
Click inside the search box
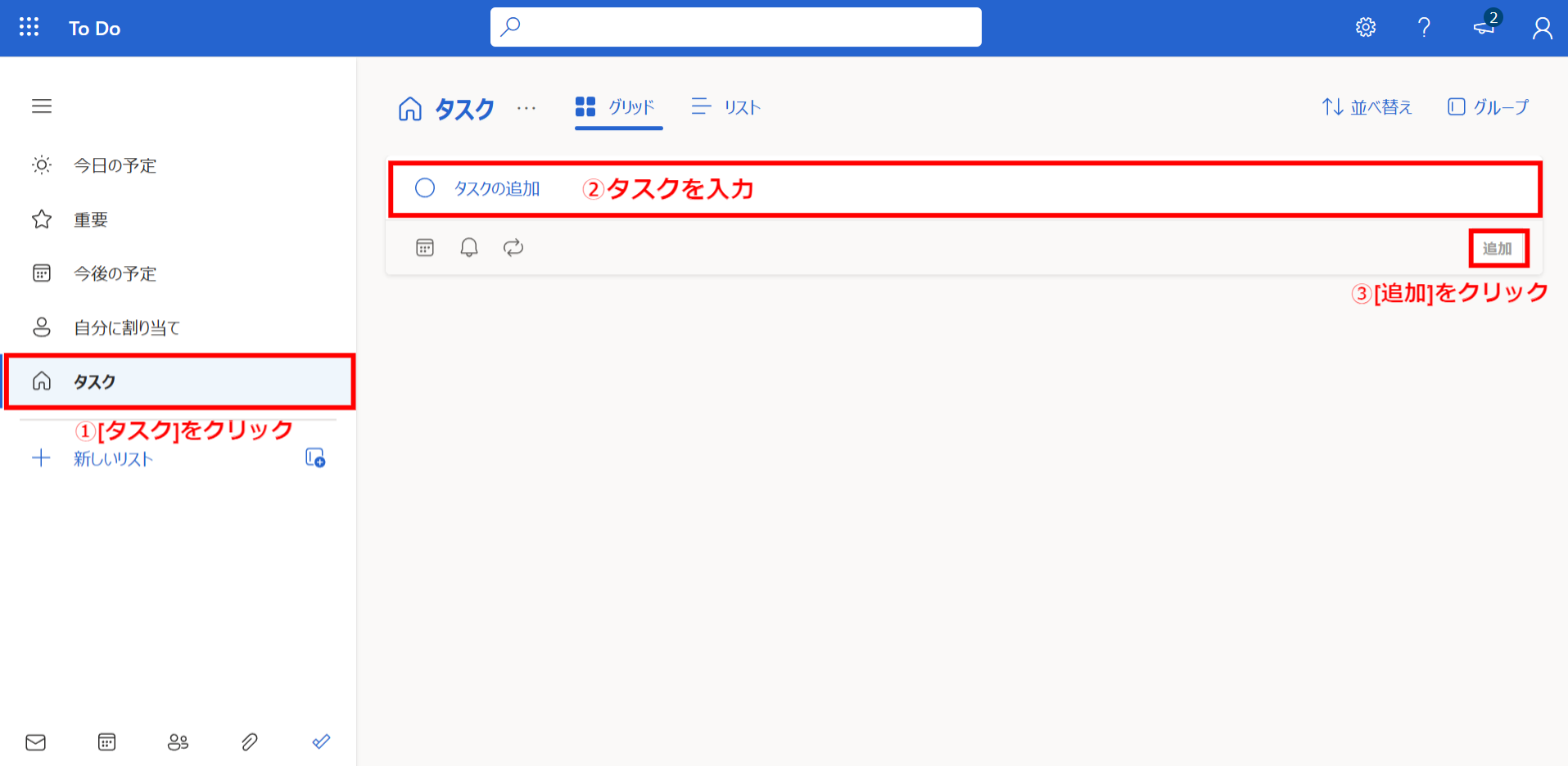pyautogui.click(x=734, y=26)
